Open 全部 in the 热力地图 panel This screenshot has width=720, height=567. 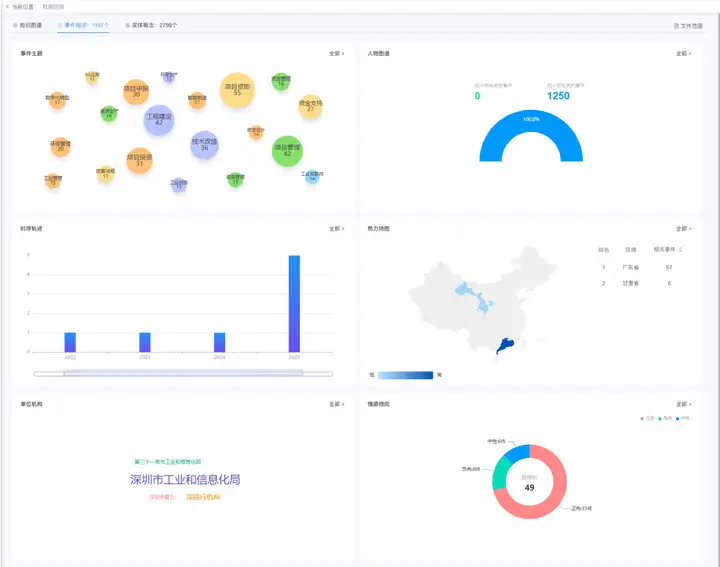point(683,228)
